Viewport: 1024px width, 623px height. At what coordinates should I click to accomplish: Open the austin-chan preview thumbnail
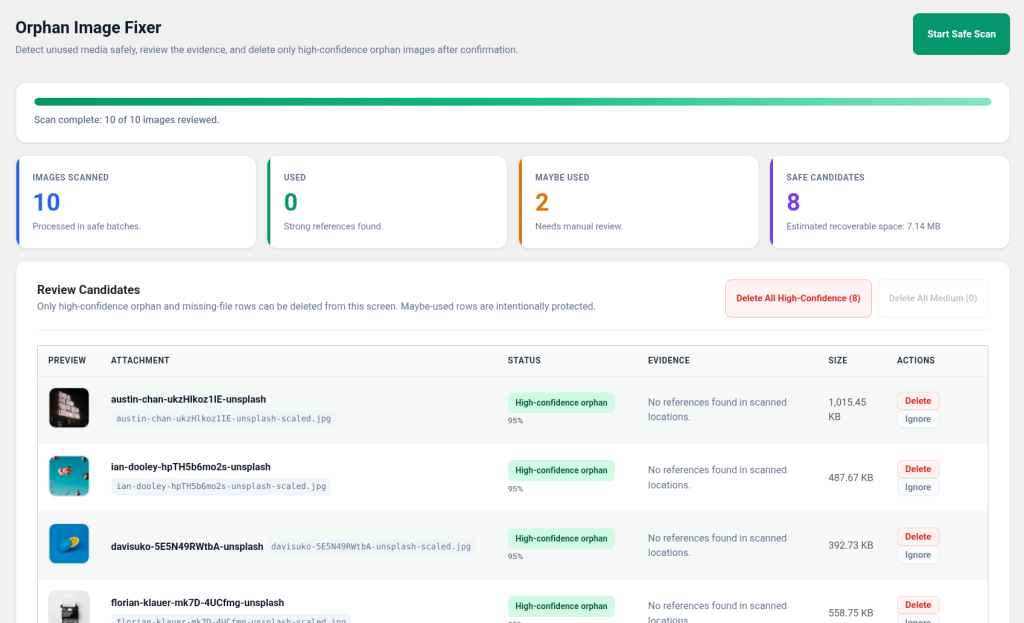pos(69,408)
